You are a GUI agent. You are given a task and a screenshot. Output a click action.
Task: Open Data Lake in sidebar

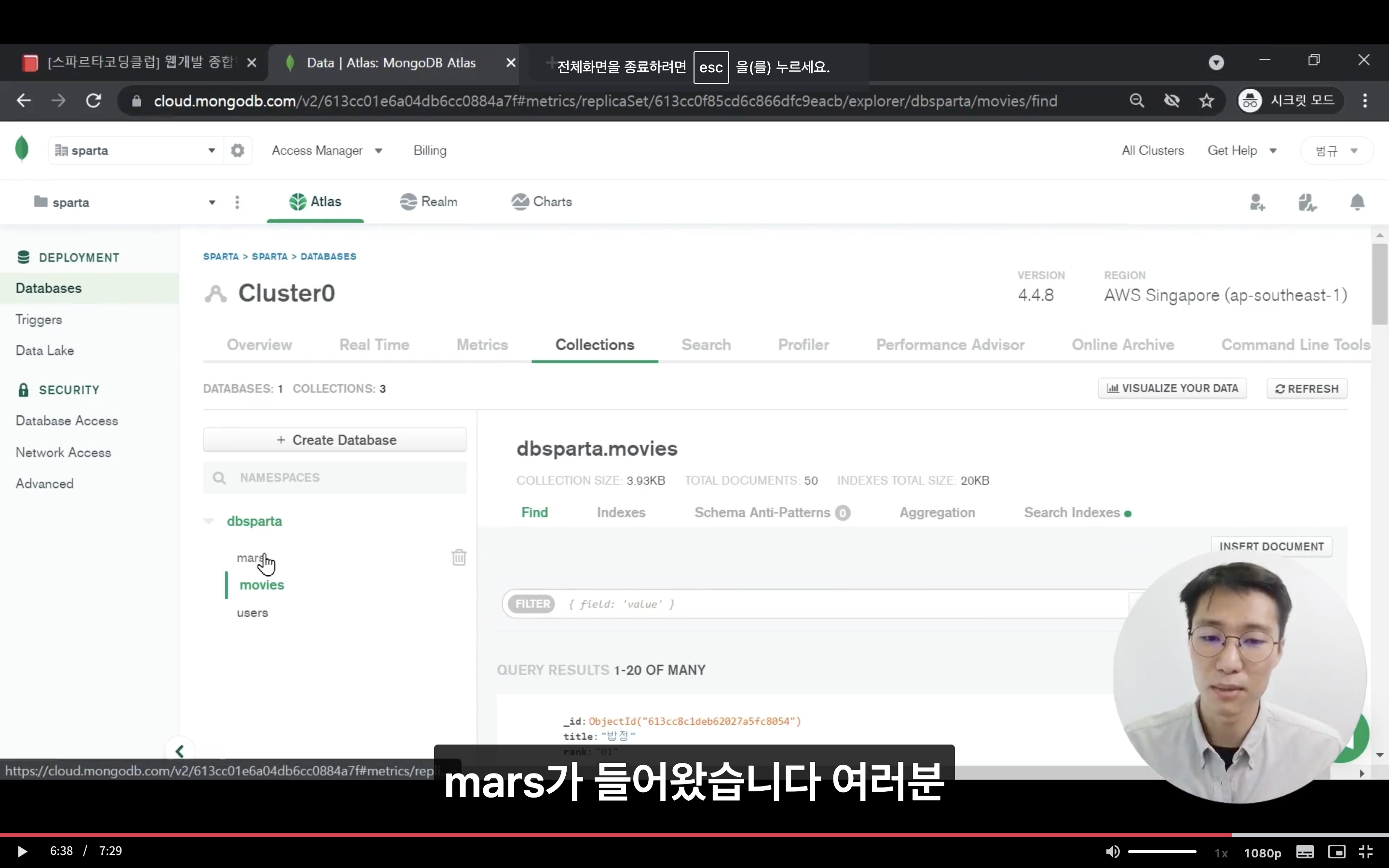[x=45, y=351]
